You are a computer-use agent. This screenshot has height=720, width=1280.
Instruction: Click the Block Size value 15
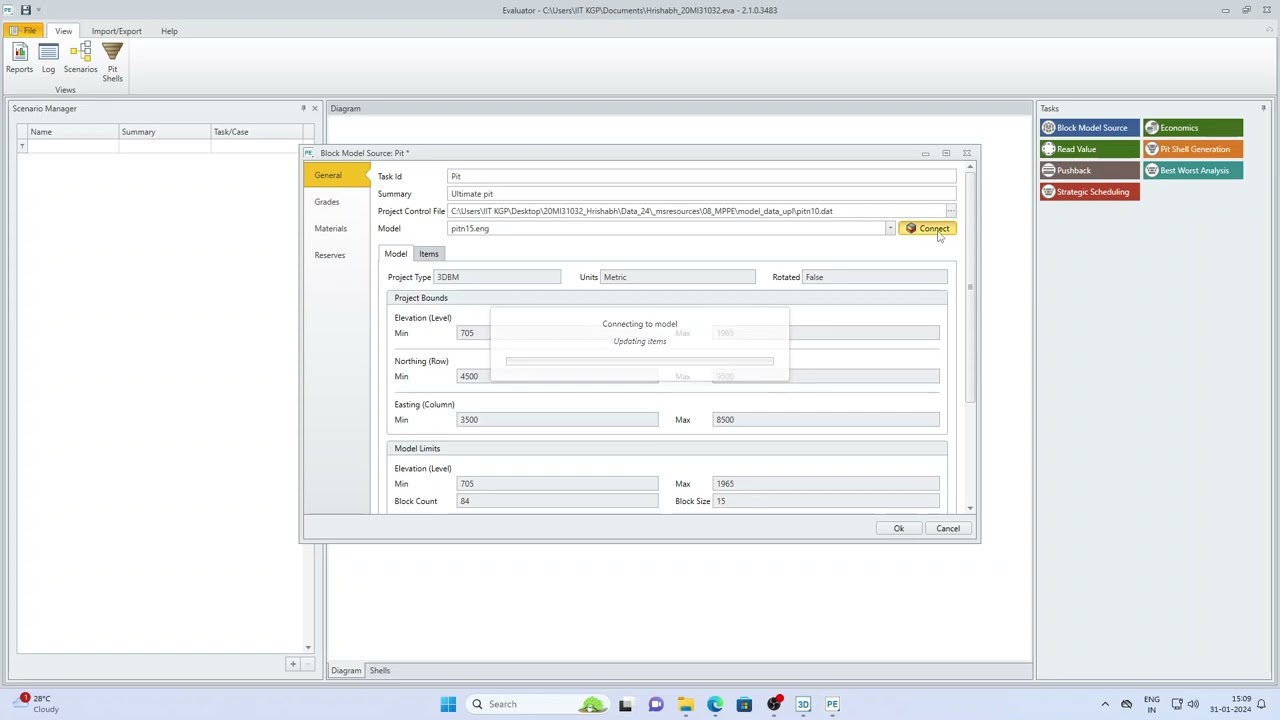[825, 501]
